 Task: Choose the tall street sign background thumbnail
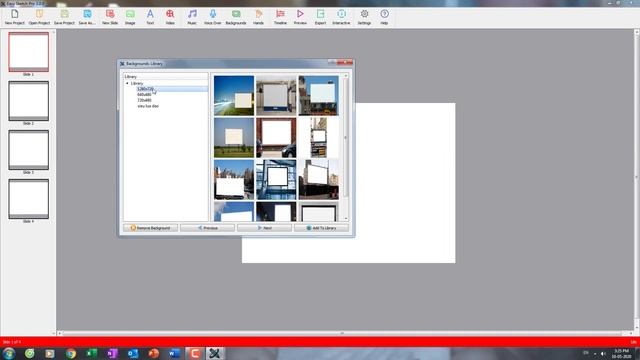[318, 138]
